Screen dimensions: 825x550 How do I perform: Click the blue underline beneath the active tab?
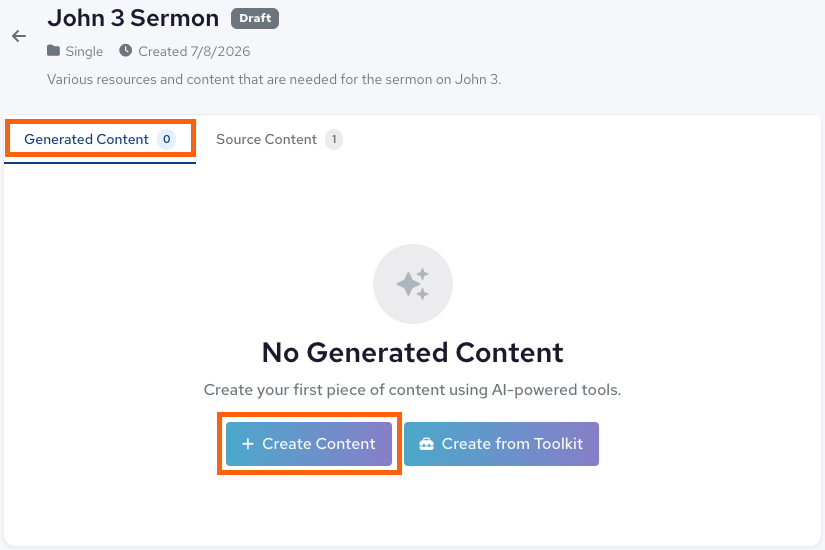100,163
